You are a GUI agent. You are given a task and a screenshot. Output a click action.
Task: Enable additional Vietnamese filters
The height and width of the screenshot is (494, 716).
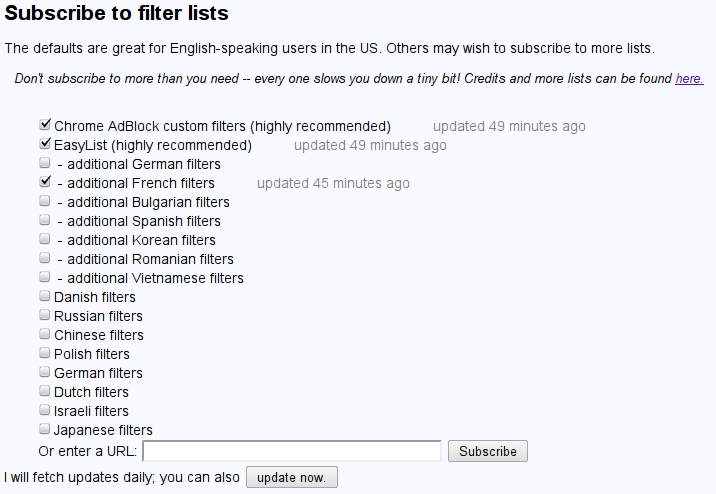[45, 278]
